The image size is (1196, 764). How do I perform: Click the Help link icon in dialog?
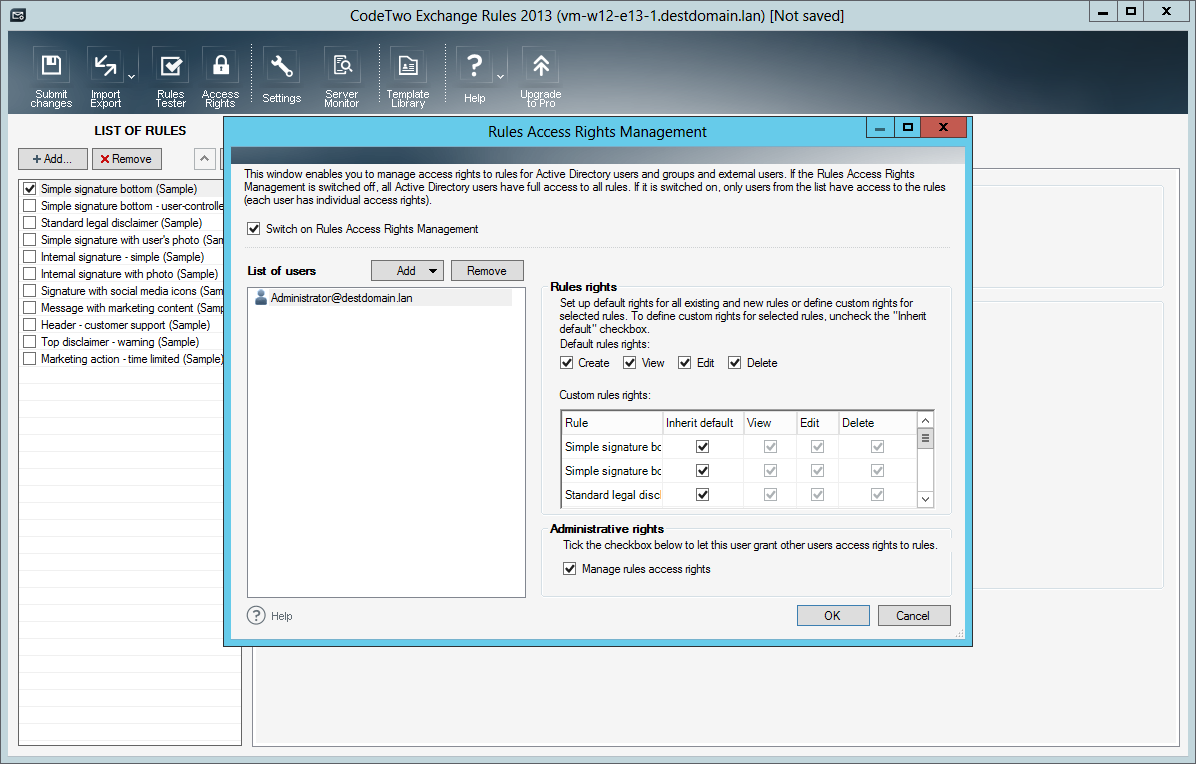pos(256,615)
